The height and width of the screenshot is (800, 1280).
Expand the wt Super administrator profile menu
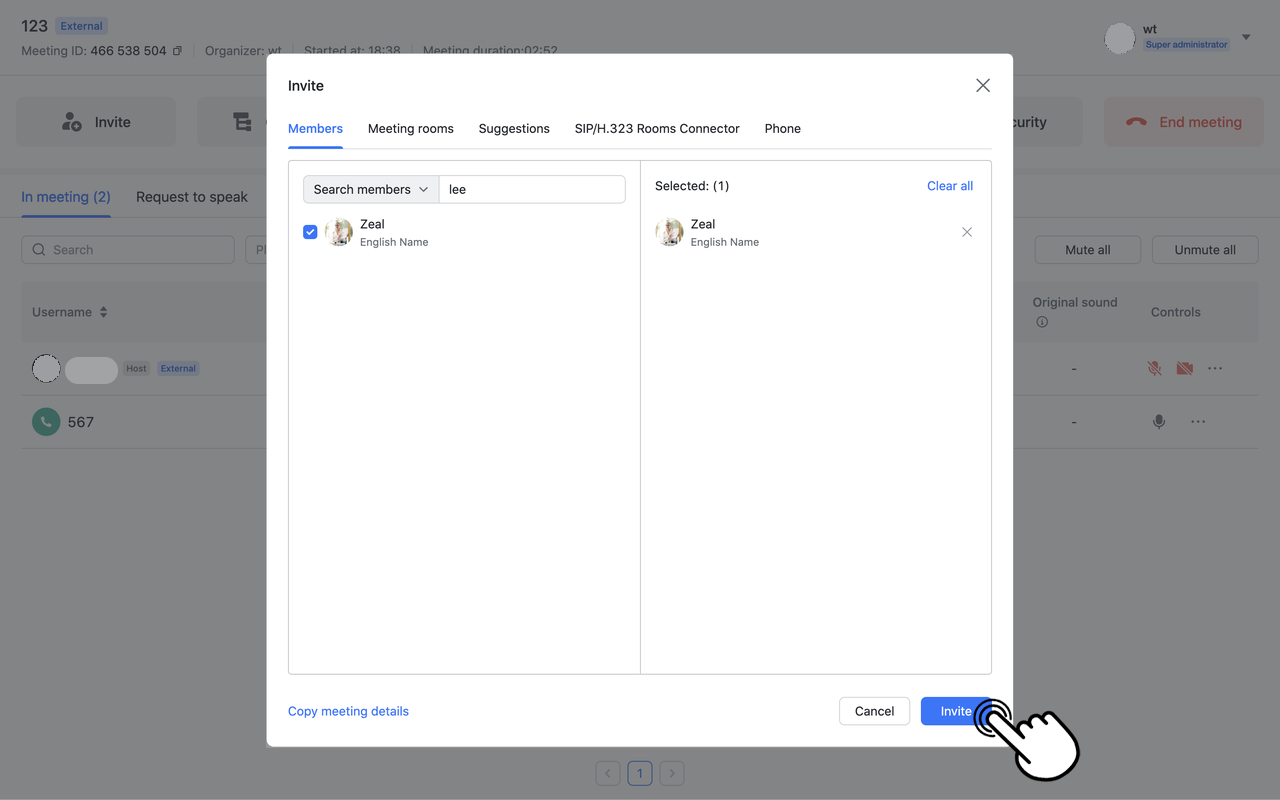click(1244, 36)
